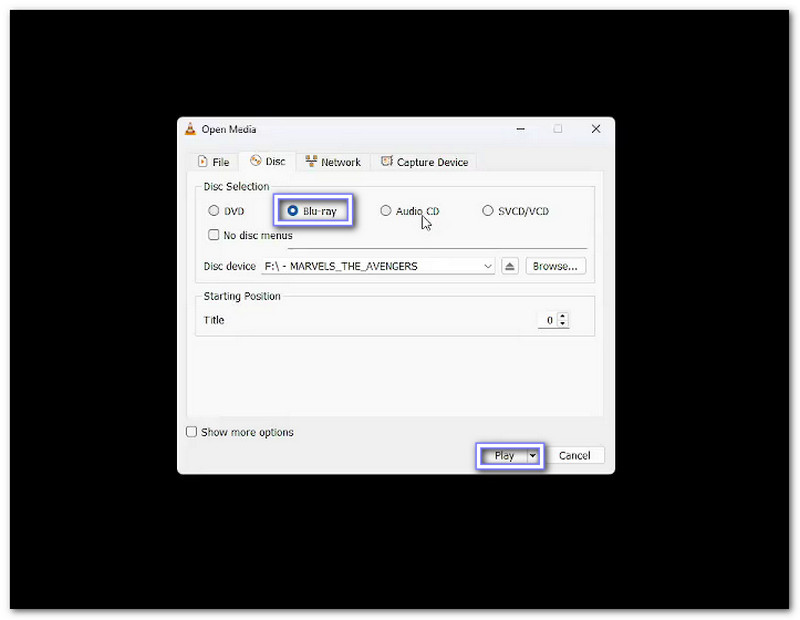Check the "Show more options" box
Viewport: 800px width, 620px height.
(x=191, y=432)
